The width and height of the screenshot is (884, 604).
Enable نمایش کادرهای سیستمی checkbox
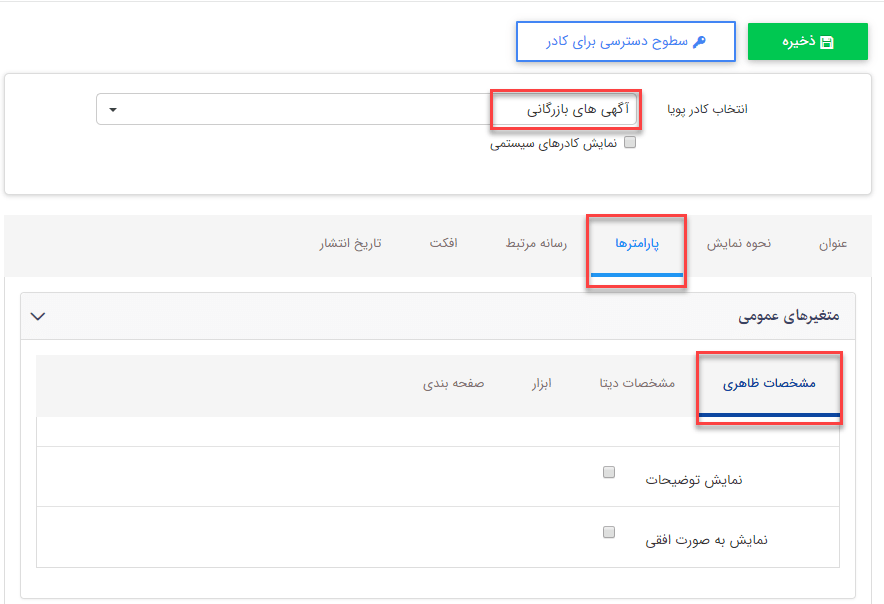(x=630, y=143)
